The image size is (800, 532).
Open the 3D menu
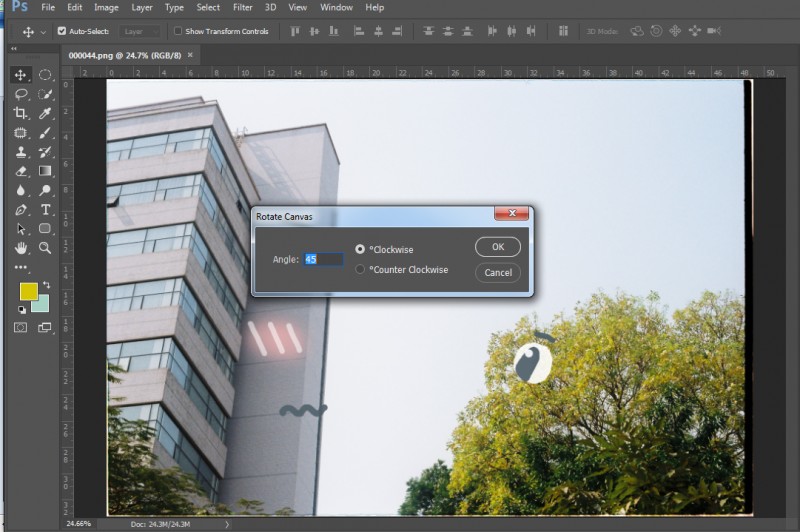pos(270,8)
